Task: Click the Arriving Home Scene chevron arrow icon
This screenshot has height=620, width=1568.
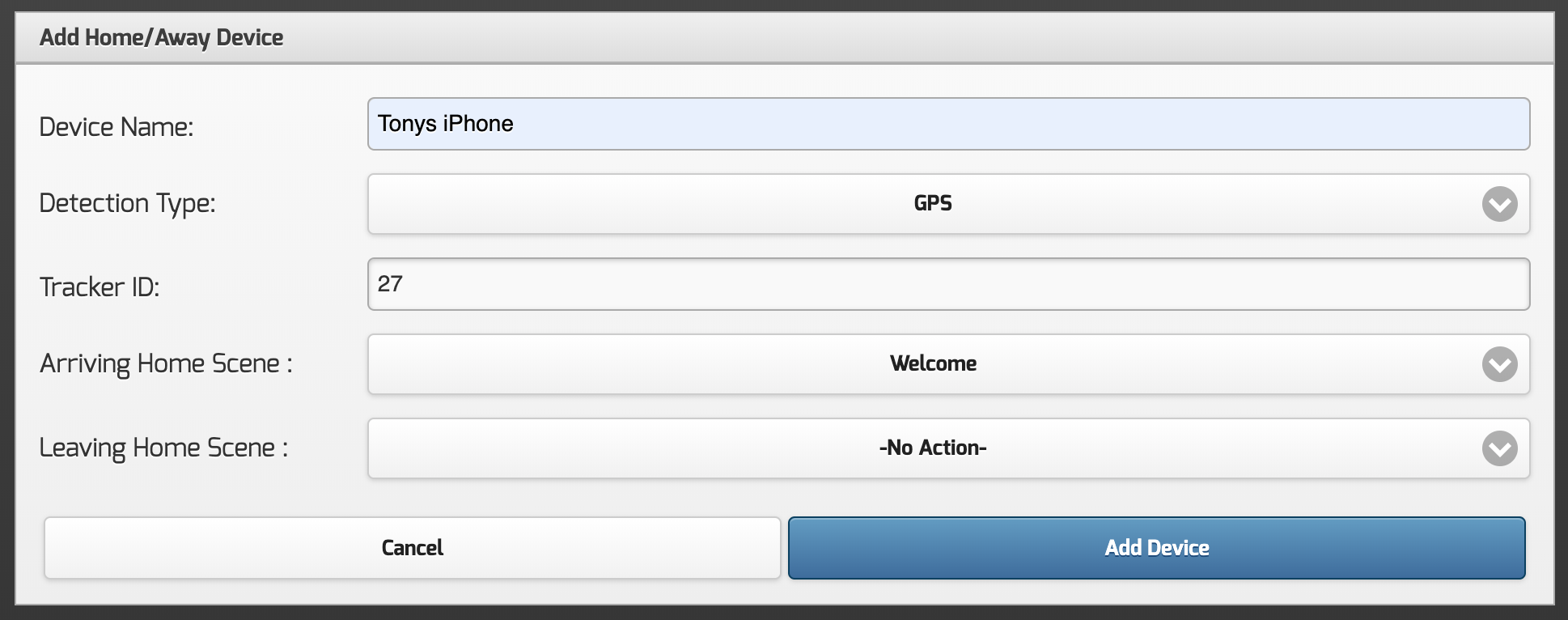Action: click(1499, 364)
